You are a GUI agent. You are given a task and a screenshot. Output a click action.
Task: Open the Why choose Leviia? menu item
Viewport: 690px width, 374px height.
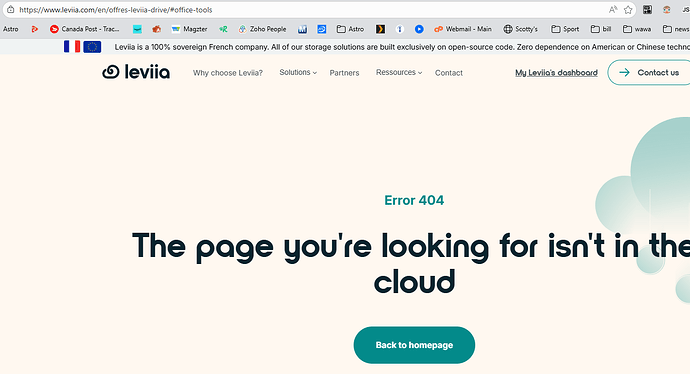[x=228, y=73]
